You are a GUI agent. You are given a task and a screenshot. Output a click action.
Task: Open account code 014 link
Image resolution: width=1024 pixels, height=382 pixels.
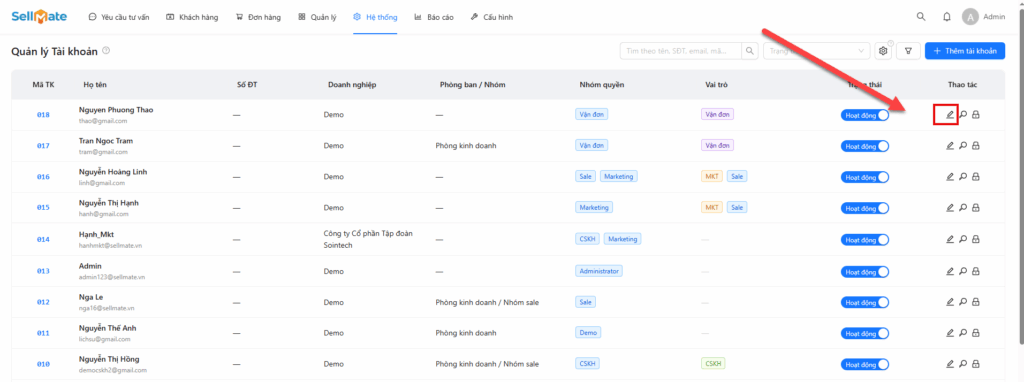pyautogui.click(x=43, y=240)
